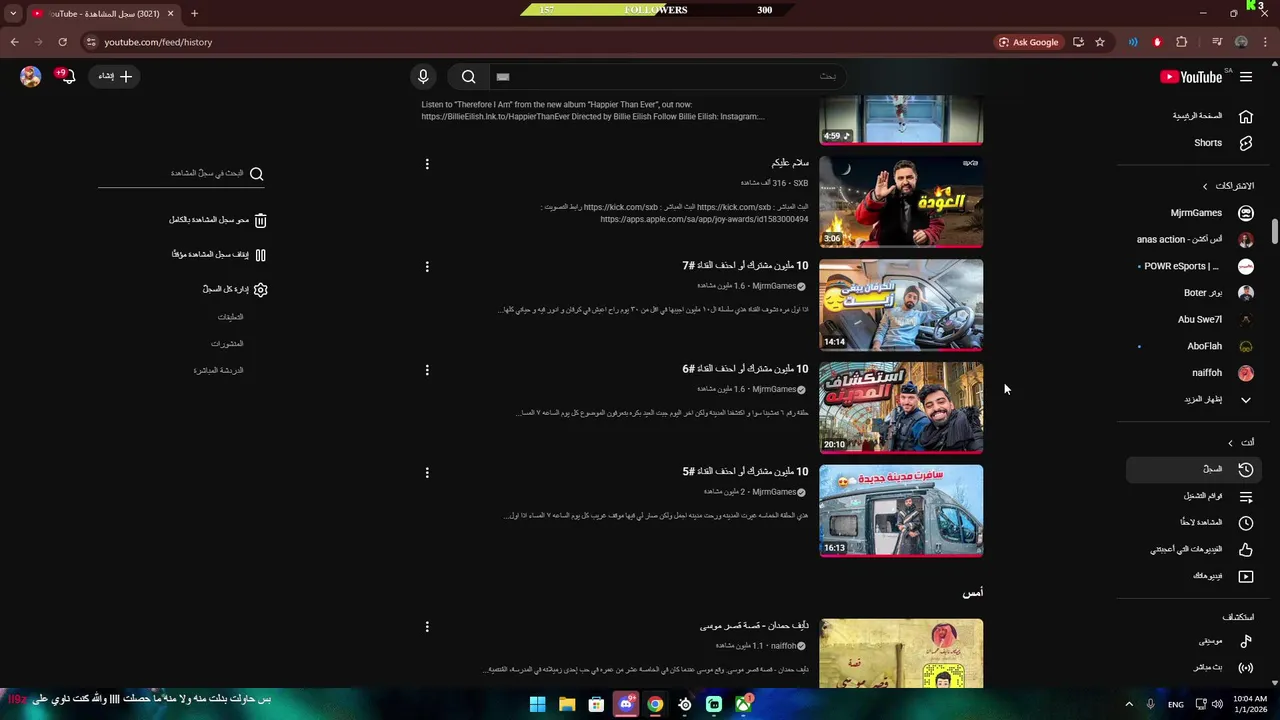1280x720 pixels.
Task: Reload the page in Chrome
Action: pyautogui.click(x=62, y=42)
